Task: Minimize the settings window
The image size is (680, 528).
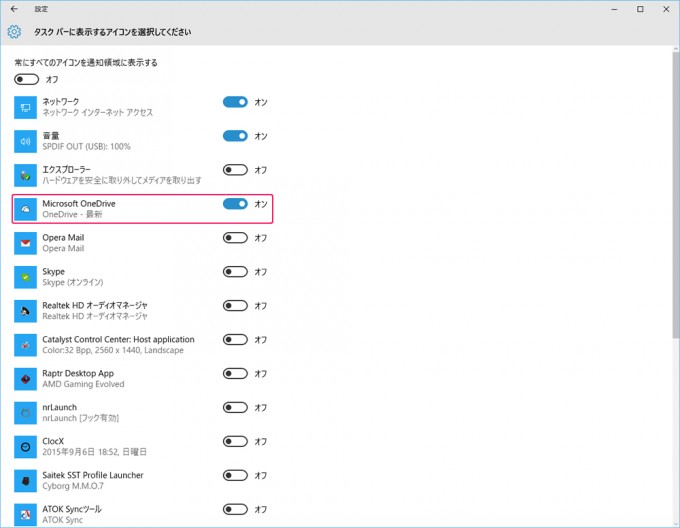Action: [614, 9]
